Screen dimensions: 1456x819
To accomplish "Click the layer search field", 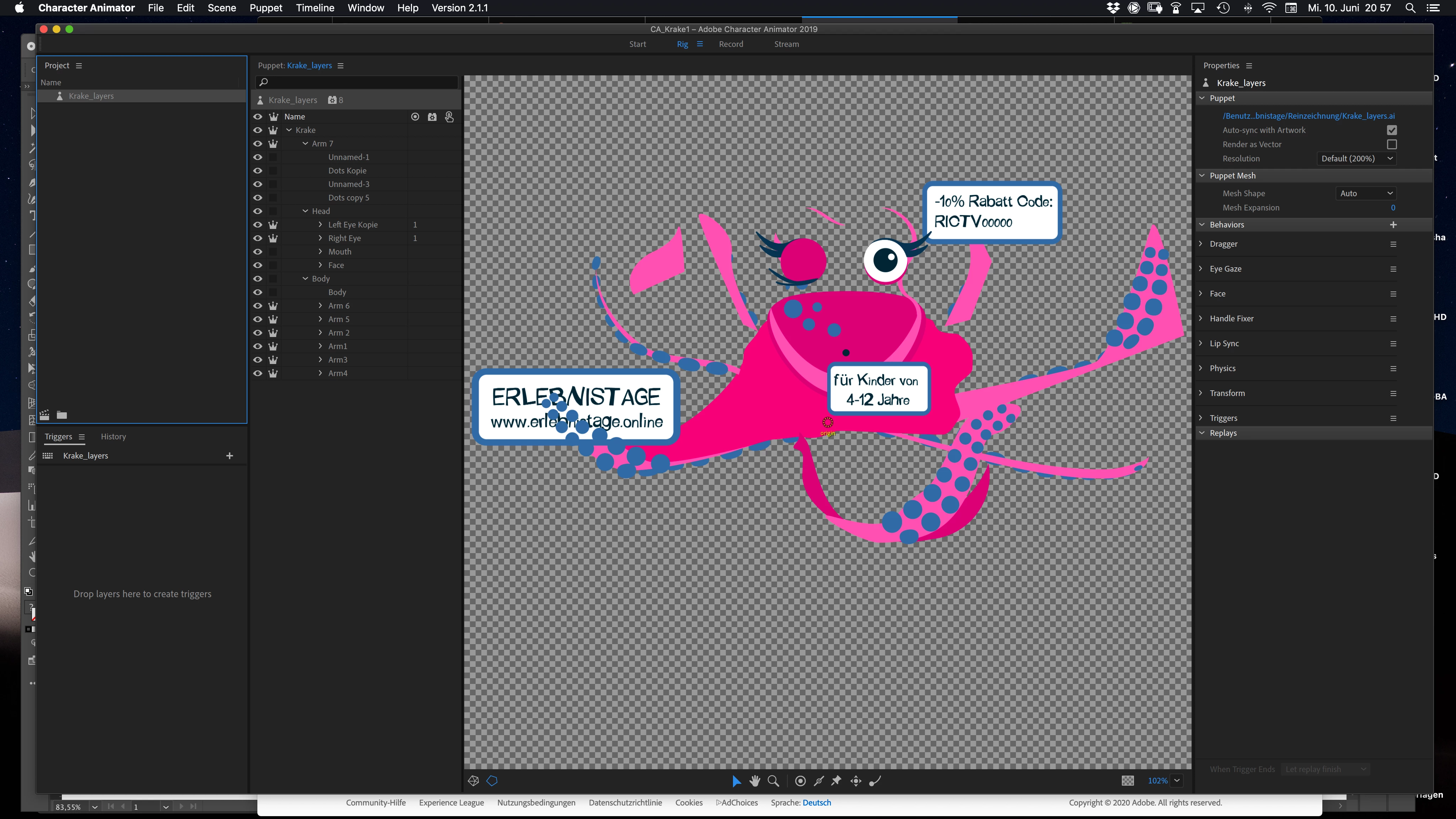I will pyautogui.click(x=357, y=82).
